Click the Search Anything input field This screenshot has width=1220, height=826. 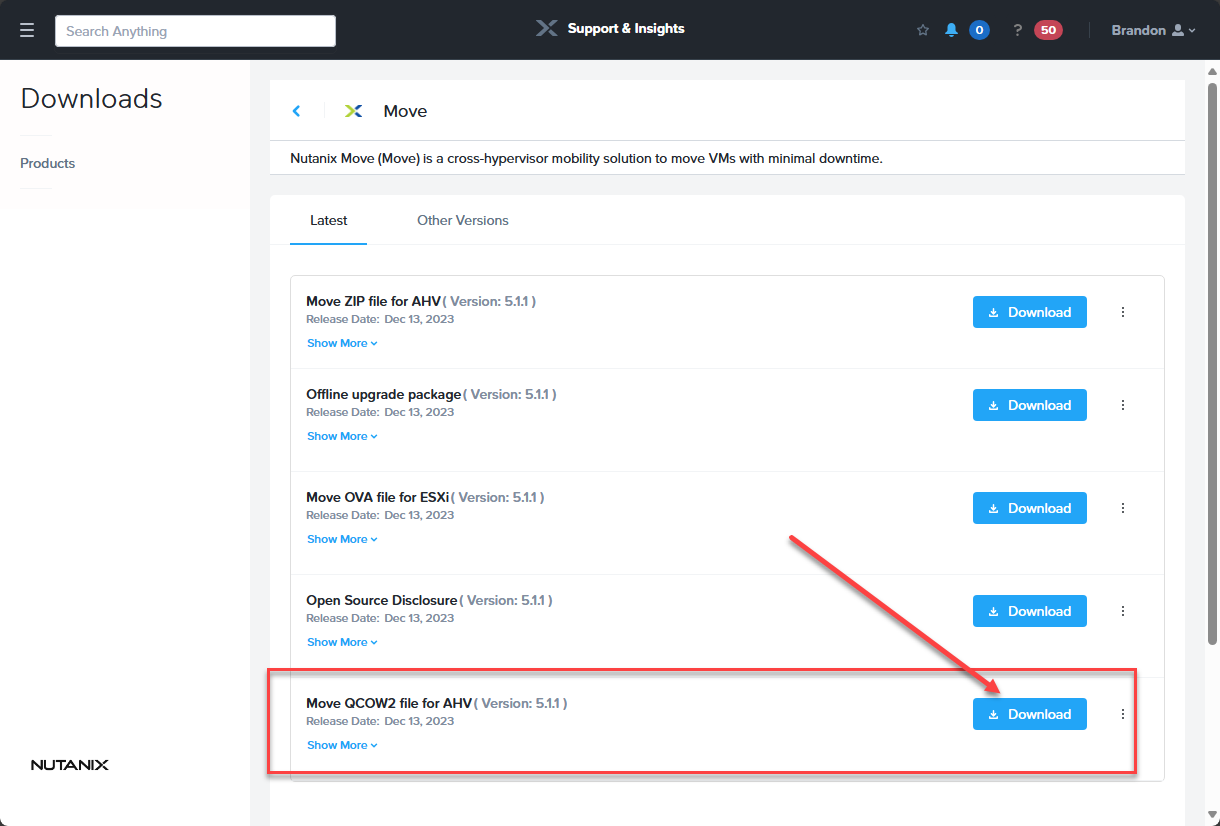coord(195,31)
